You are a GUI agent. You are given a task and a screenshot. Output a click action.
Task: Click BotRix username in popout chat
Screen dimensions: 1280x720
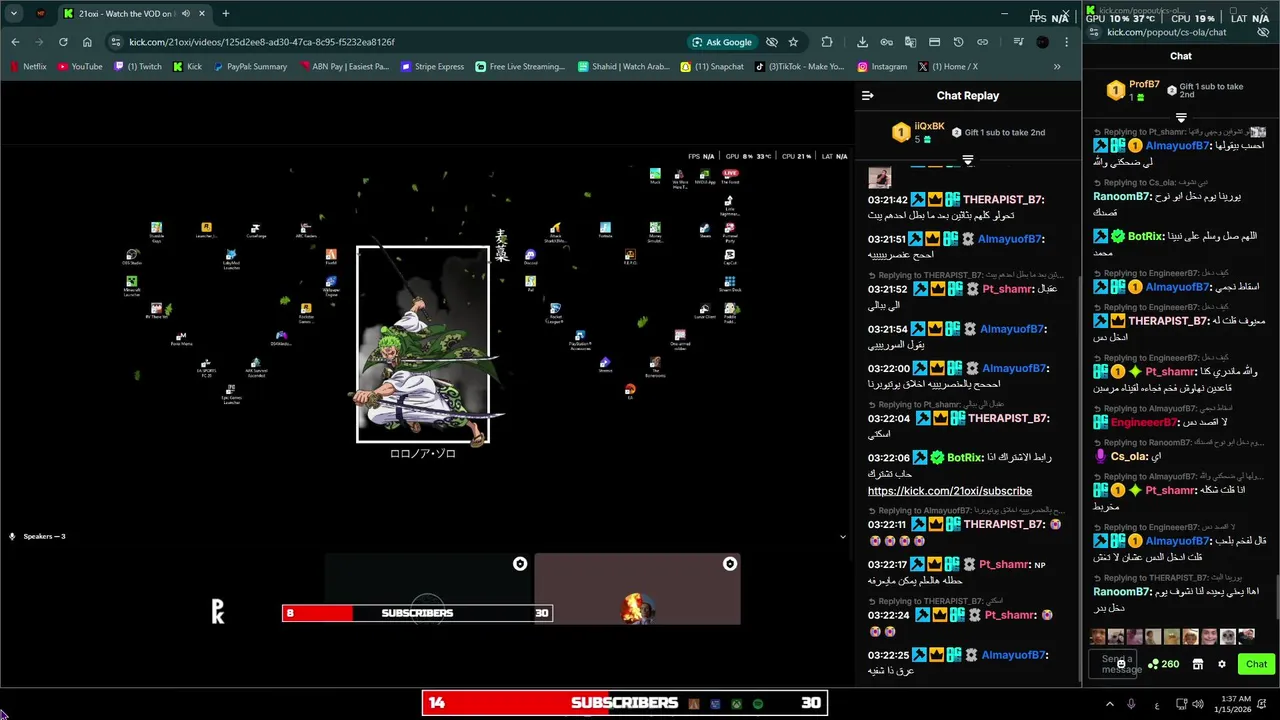1146,237
